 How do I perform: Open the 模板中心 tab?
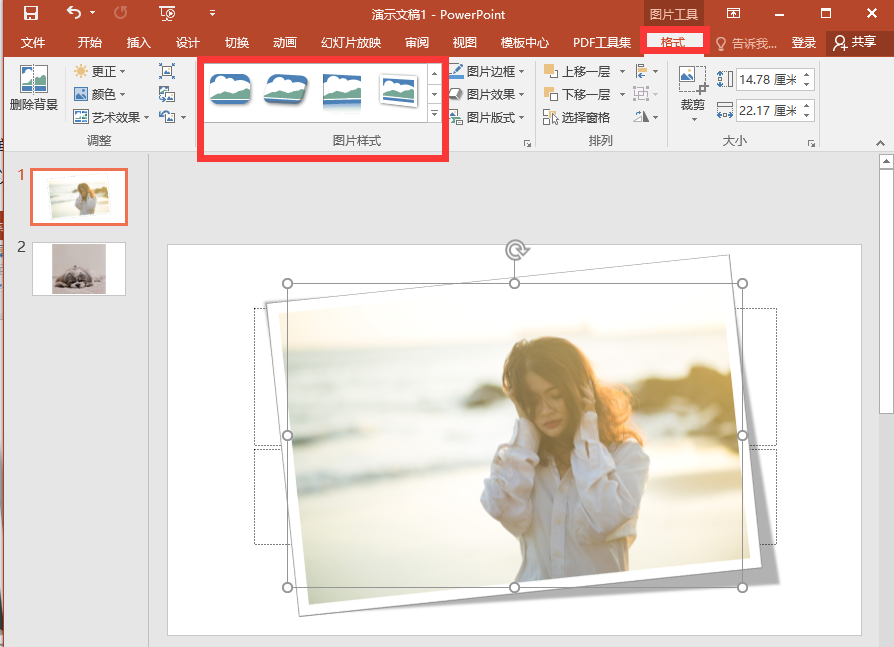coord(525,43)
